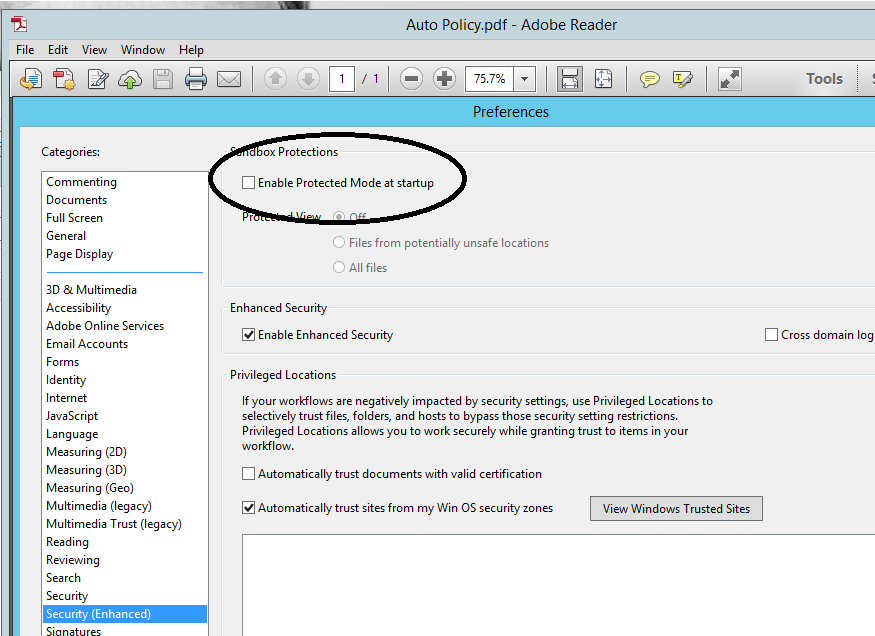Open the Window menu
The width and height of the screenshot is (875, 636).
pyautogui.click(x=143, y=50)
